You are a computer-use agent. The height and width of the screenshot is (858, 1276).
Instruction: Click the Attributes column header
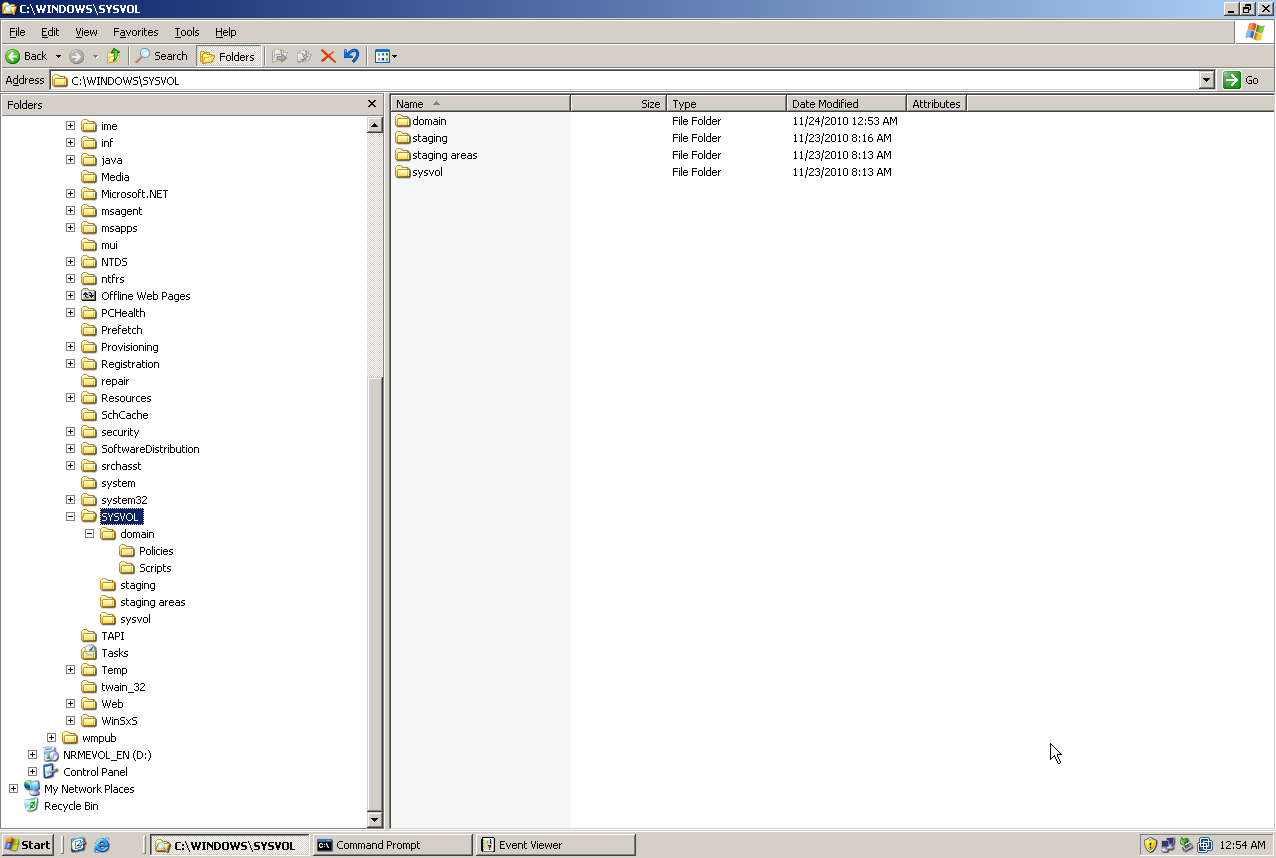point(936,104)
